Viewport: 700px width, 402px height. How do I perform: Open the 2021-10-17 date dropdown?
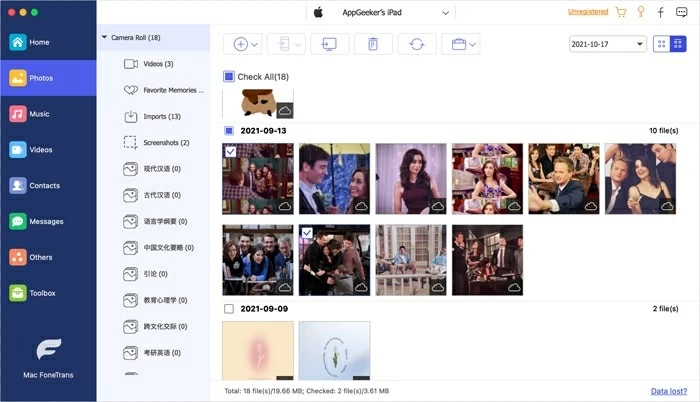(x=607, y=44)
